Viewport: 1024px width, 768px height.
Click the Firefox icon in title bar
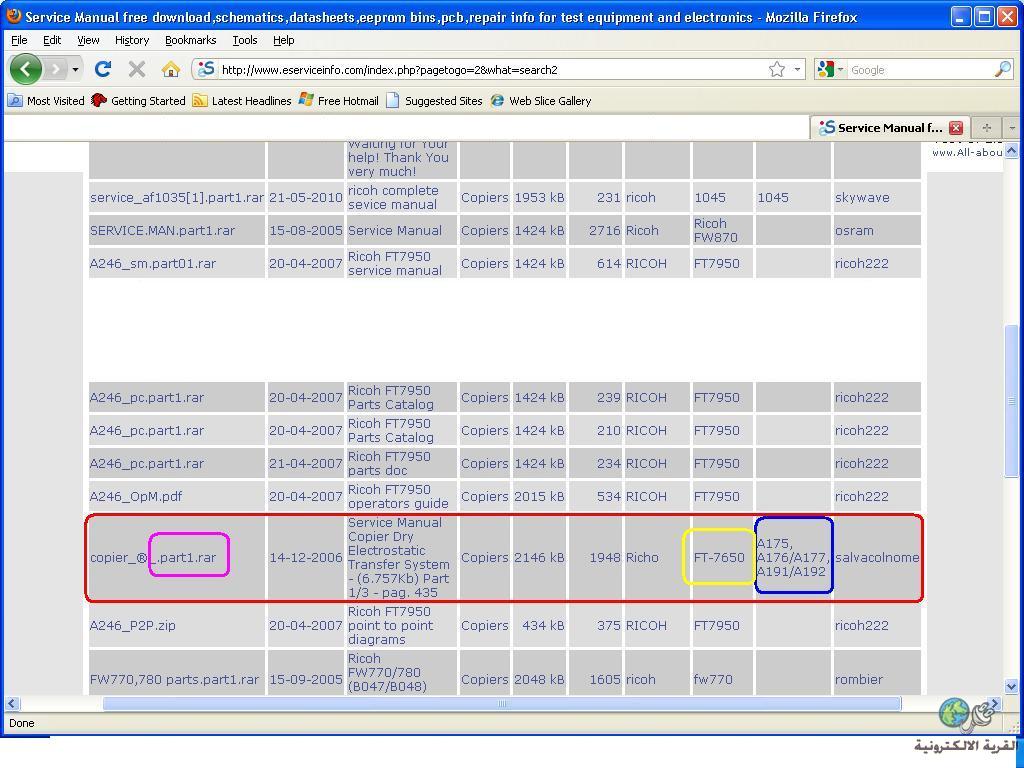(13, 16)
